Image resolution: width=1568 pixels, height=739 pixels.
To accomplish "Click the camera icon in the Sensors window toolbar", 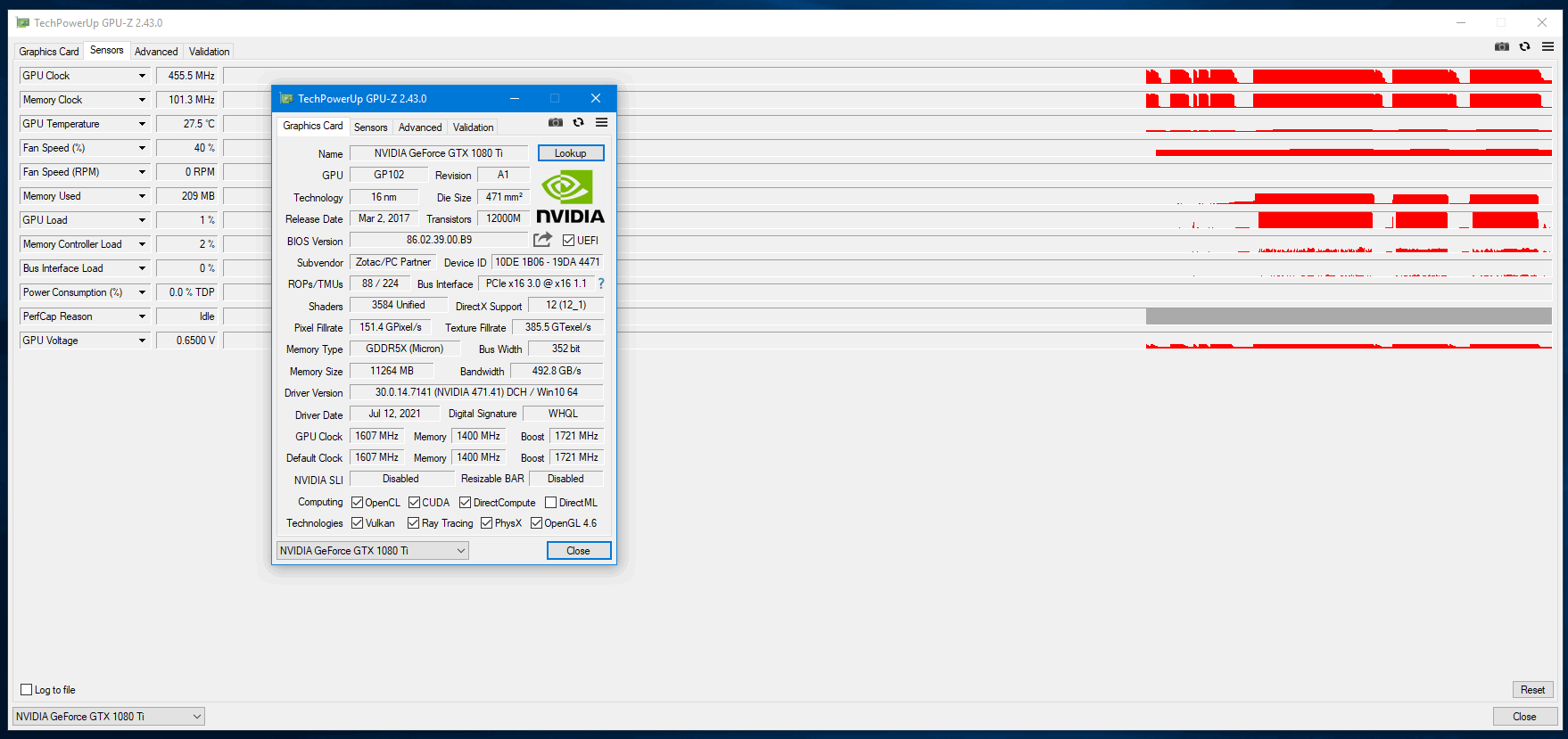I will 1502,46.
